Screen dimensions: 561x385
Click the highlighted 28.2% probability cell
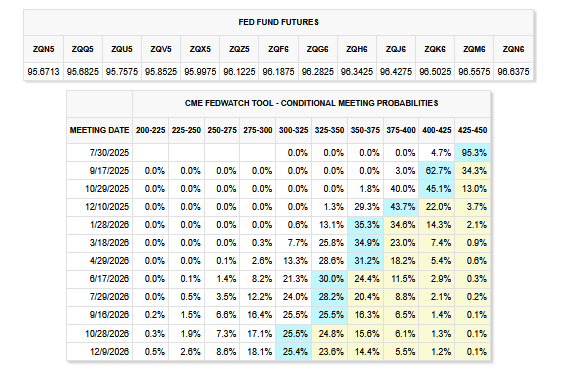[330, 297]
